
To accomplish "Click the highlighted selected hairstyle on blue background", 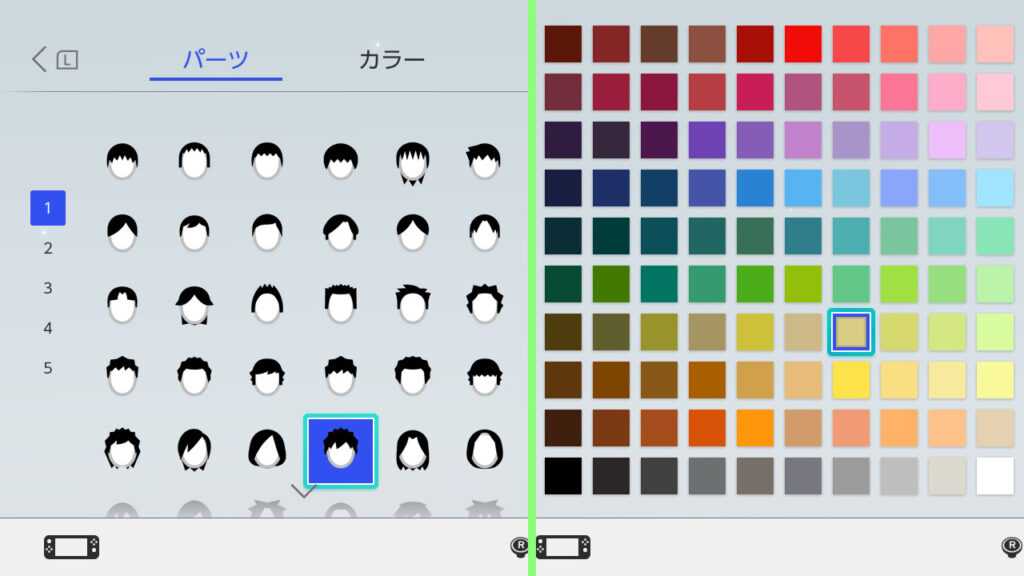I will [x=340, y=451].
